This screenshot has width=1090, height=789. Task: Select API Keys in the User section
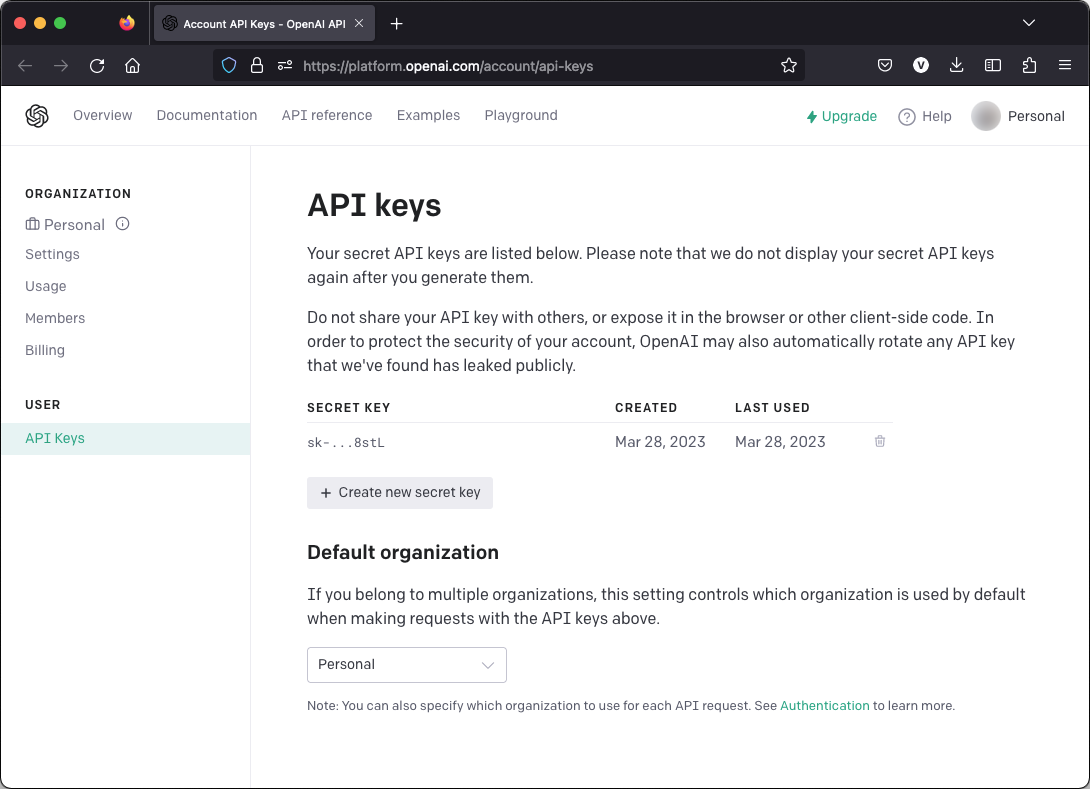point(126,439)
